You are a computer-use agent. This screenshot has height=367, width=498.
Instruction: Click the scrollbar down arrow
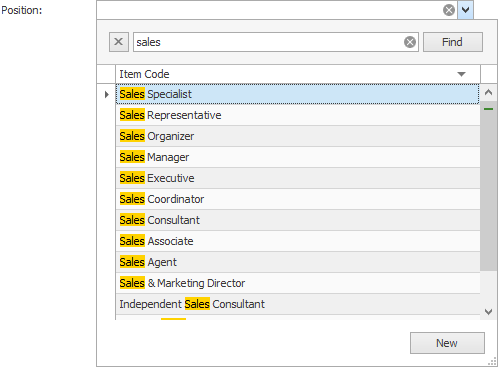click(488, 312)
